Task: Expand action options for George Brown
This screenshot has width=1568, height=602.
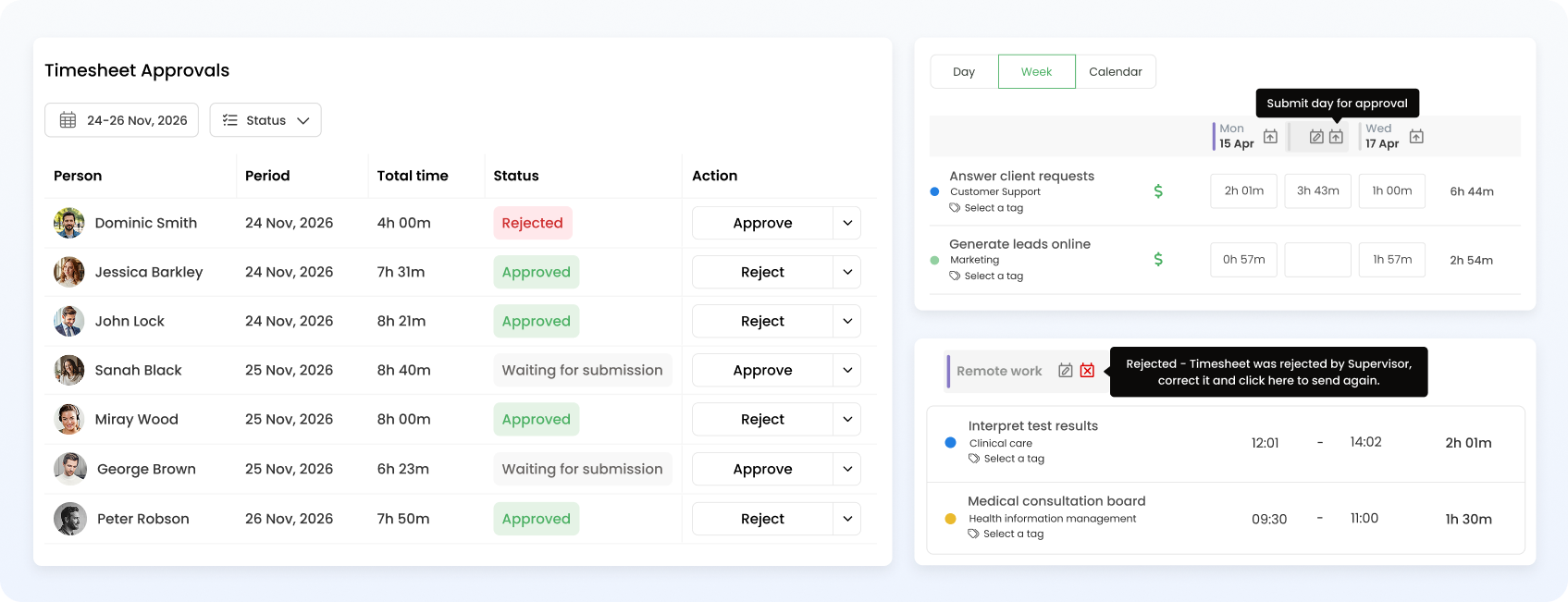Action: click(x=847, y=469)
